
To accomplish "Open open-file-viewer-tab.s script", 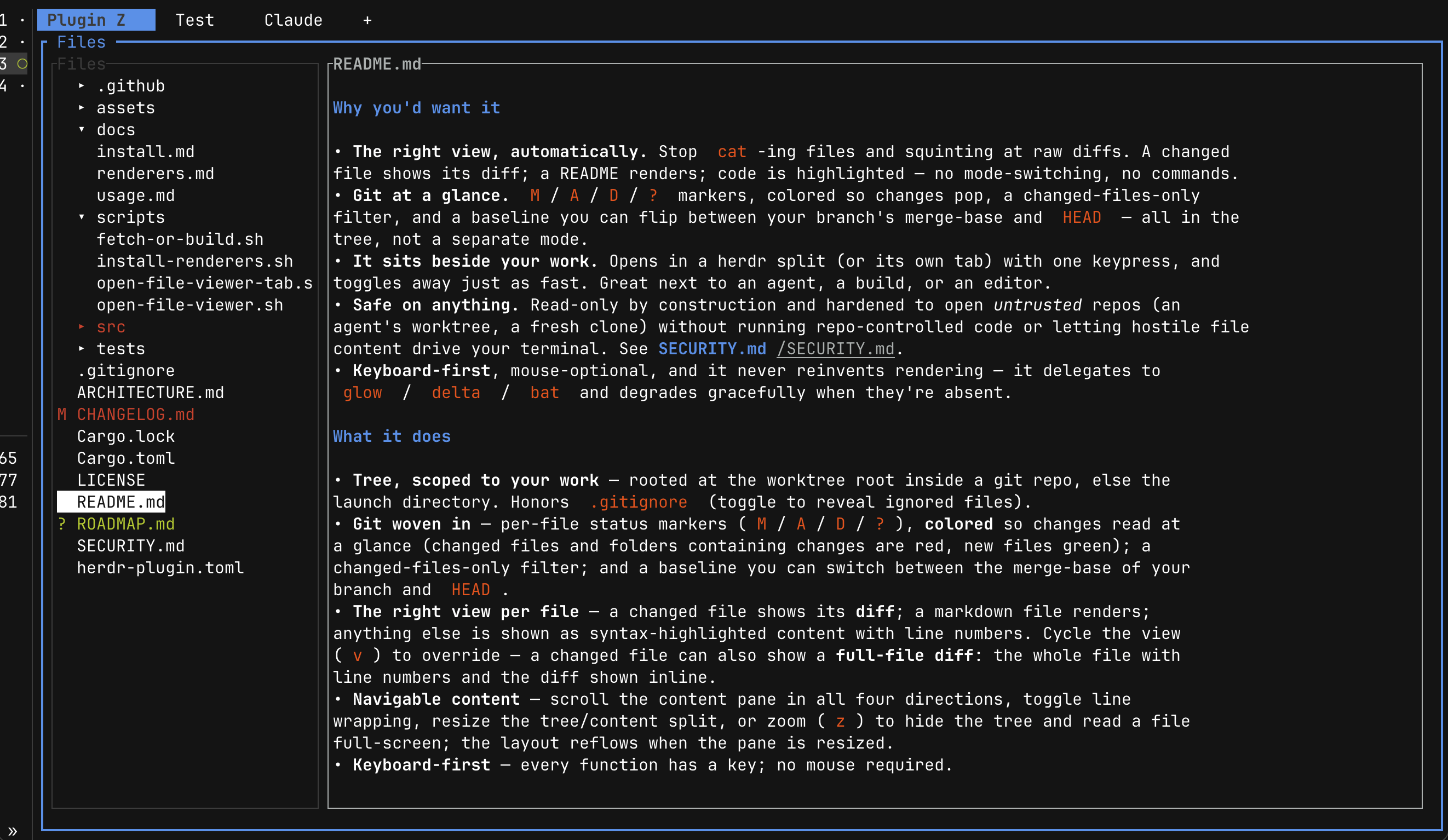I will click(x=205, y=283).
